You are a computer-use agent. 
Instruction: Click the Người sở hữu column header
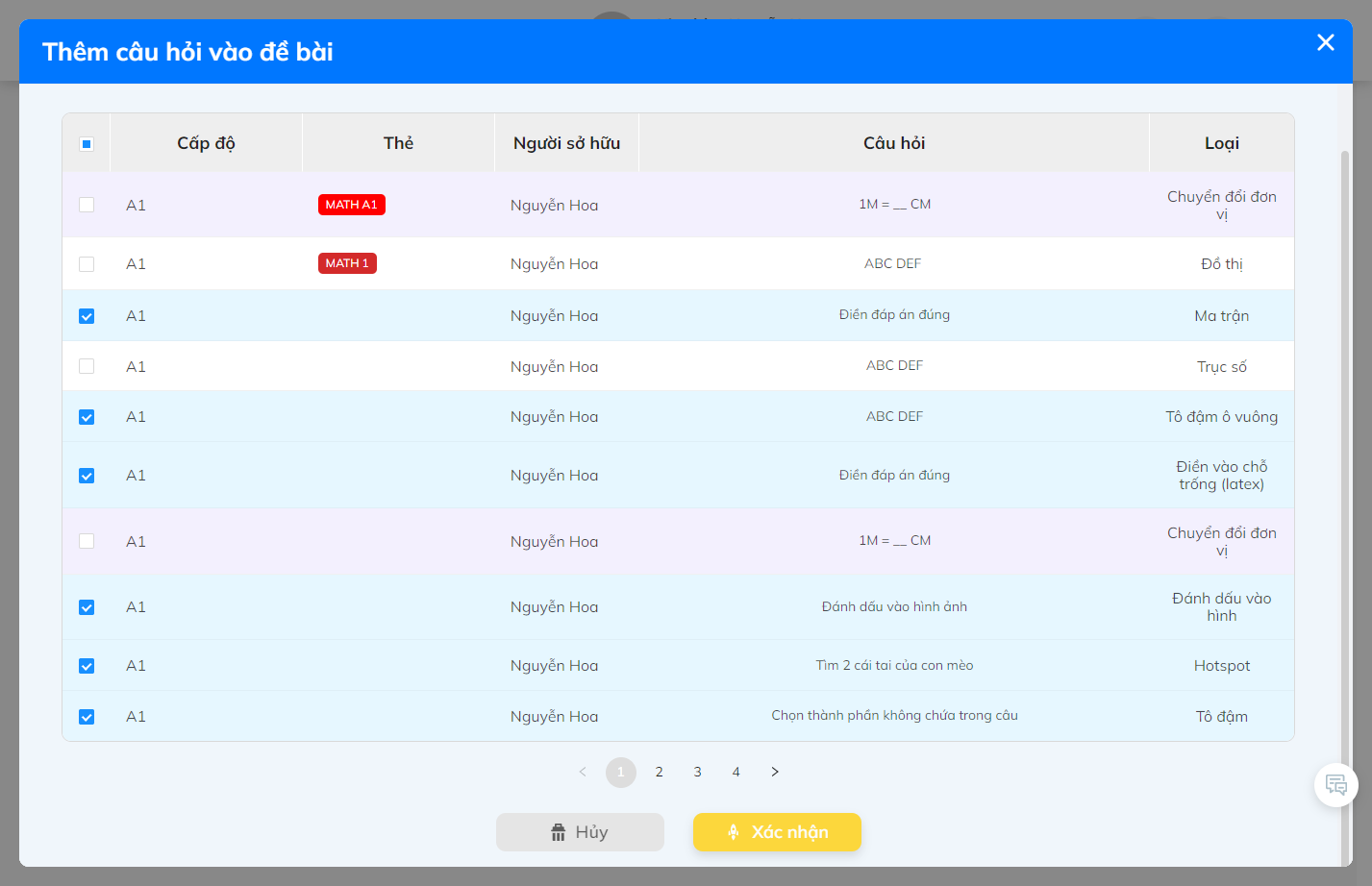point(566,143)
